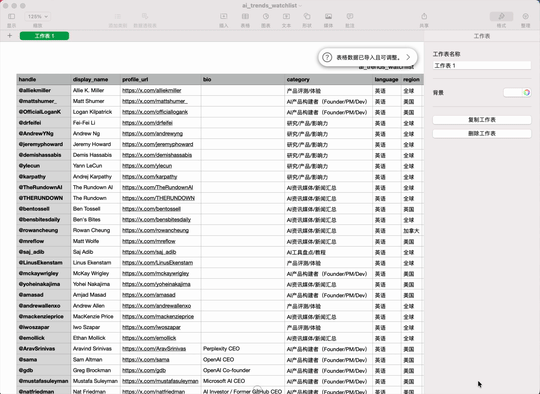Select the @drfeifei handle cell
The image size is (540, 394).
[43, 123]
